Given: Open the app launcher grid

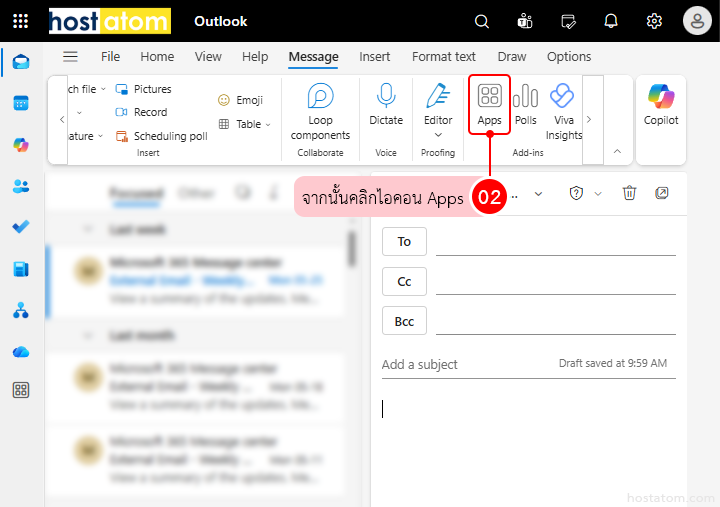Looking at the screenshot, I should (20, 21).
